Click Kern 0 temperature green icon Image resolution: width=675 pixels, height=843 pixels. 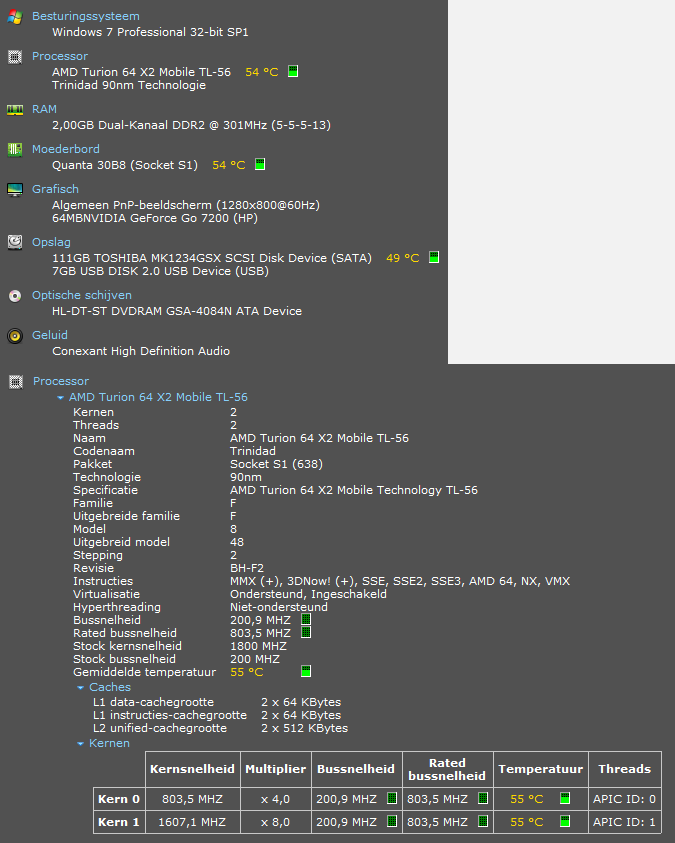click(565, 798)
